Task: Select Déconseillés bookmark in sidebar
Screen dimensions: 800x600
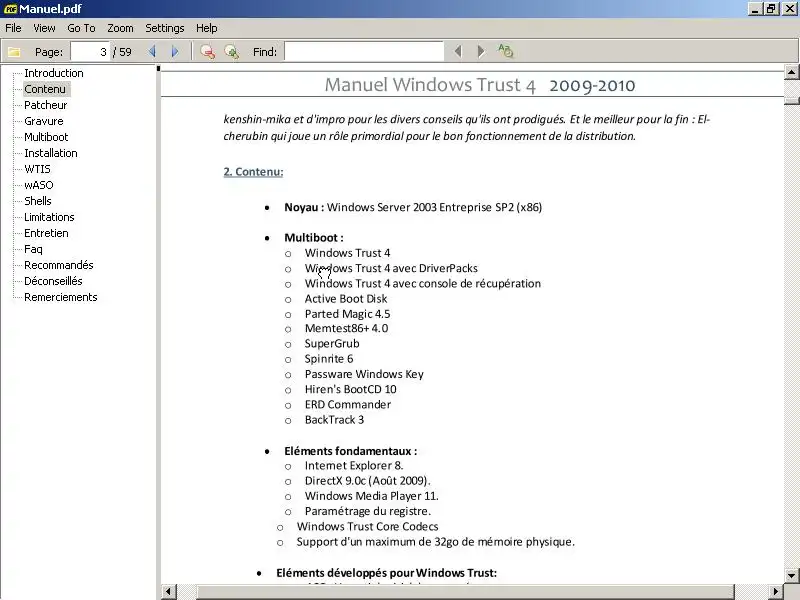Action: (x=53, y=281)
